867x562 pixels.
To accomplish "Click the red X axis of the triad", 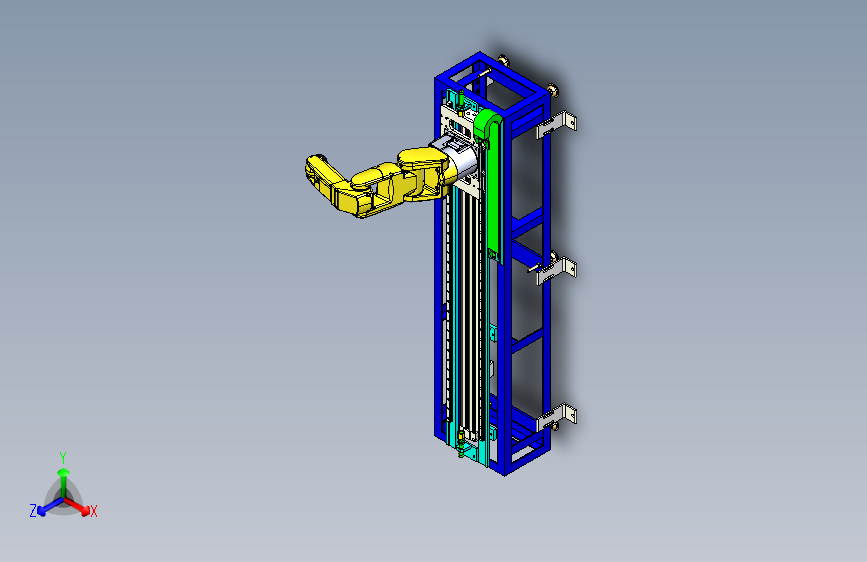I will pyautogui.click(x=78, y=506).
